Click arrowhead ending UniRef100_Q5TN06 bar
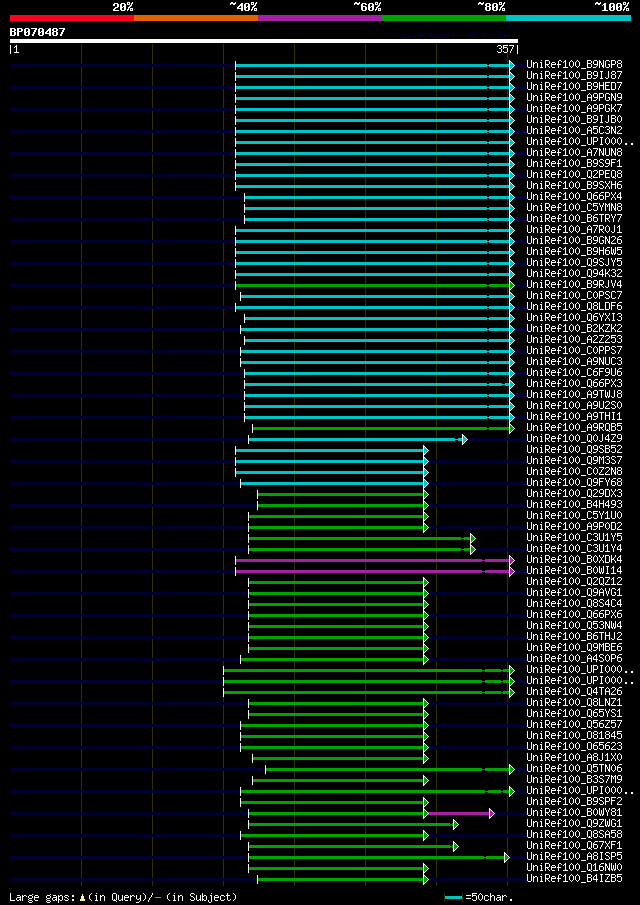 pyautogui.click(x=511, y=769)
